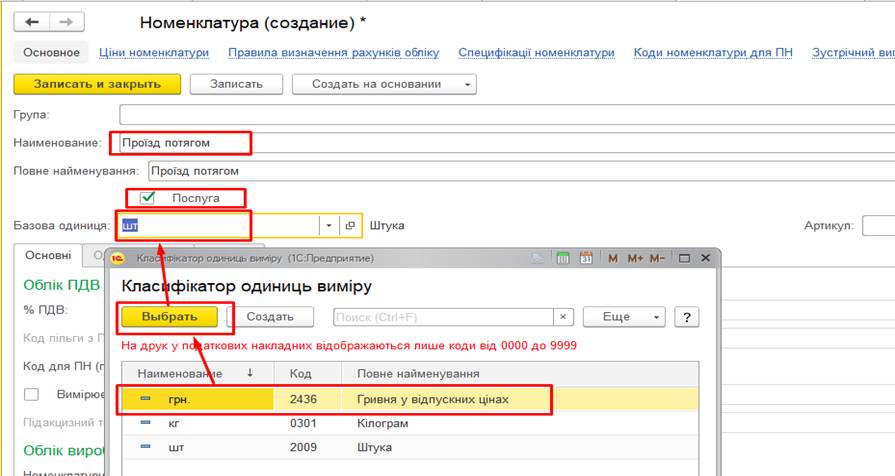Open the Базова одиниця field's open-item icon
Viewport: 895px width, 476px height.
pyautogui.click(x=350, y=225)
